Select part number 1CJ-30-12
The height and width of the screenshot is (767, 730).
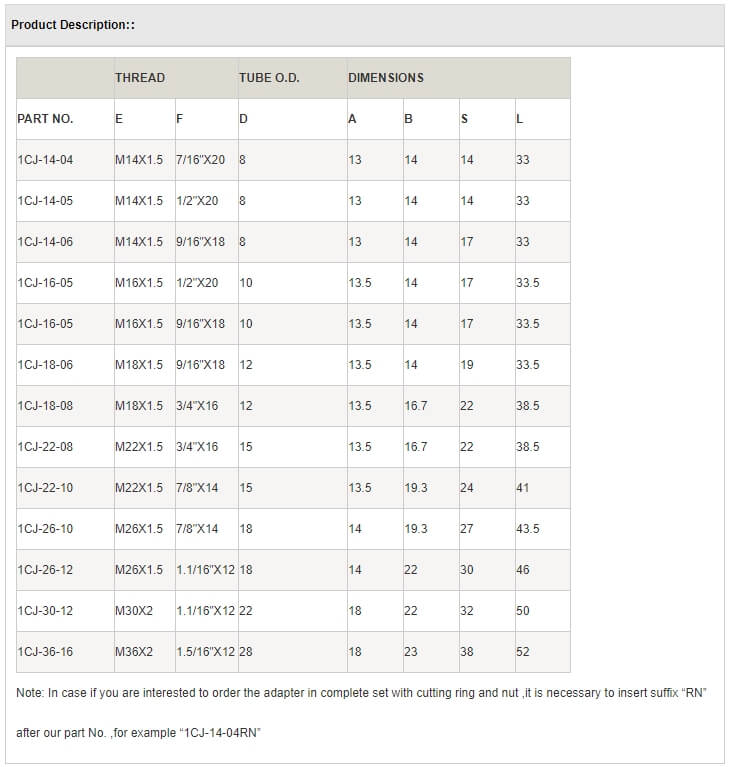click(x=45, y=611)
